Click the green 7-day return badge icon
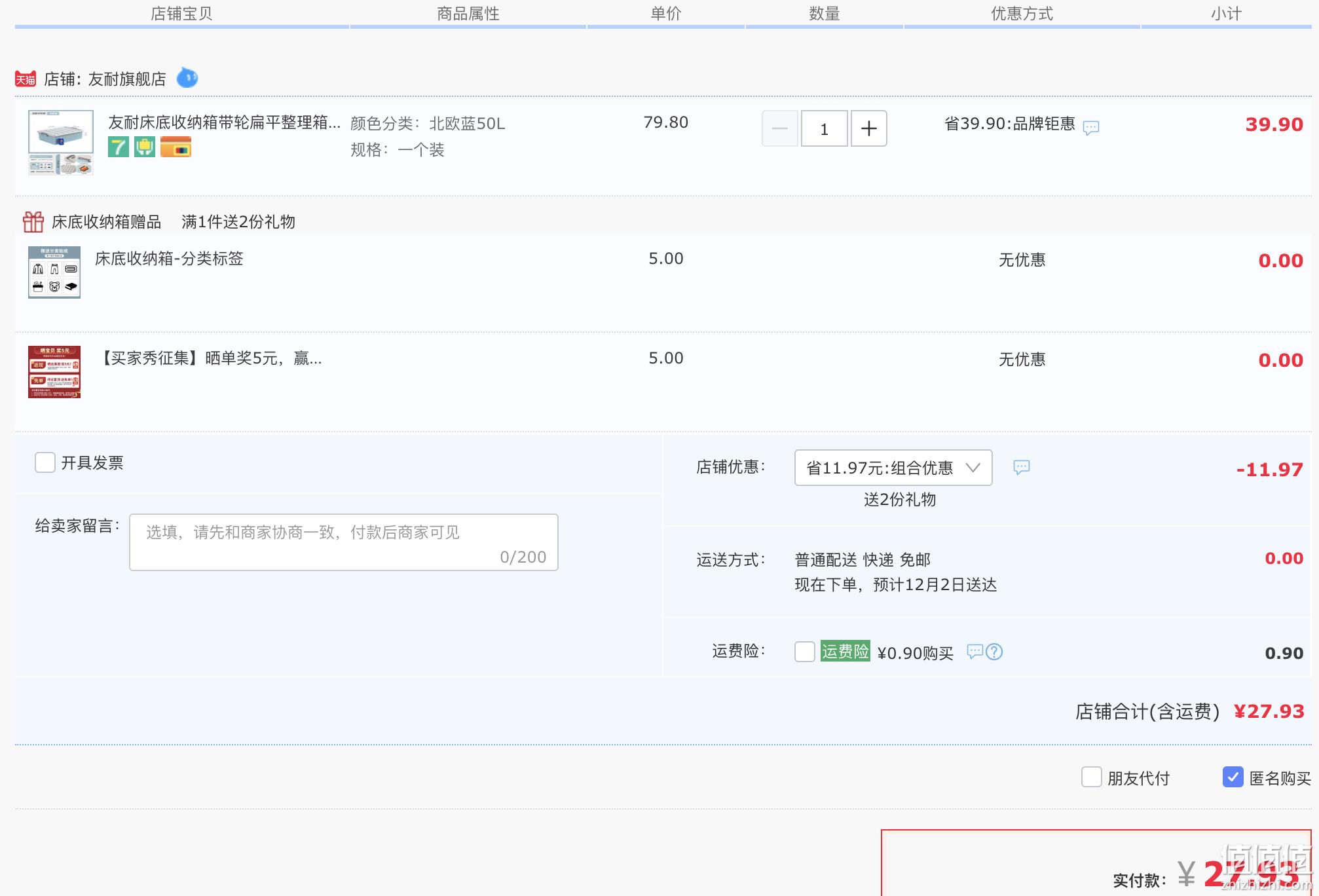The height and width of the screenshot is (896, 1319). tap(119, 147)
